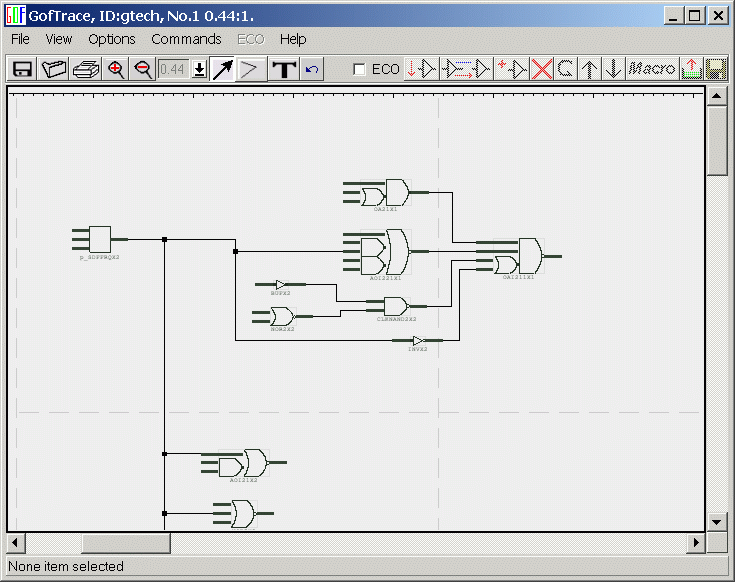The height and width of the screenshot is (582, 735).
Task: Enable the ECO checkbox
Action: pos(360,69)
